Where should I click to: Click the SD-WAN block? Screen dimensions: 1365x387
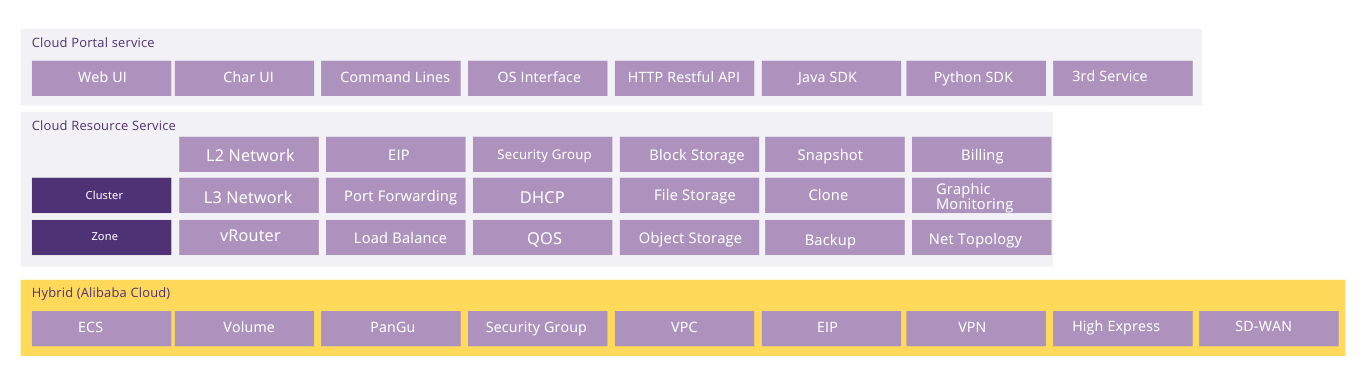1269,328
